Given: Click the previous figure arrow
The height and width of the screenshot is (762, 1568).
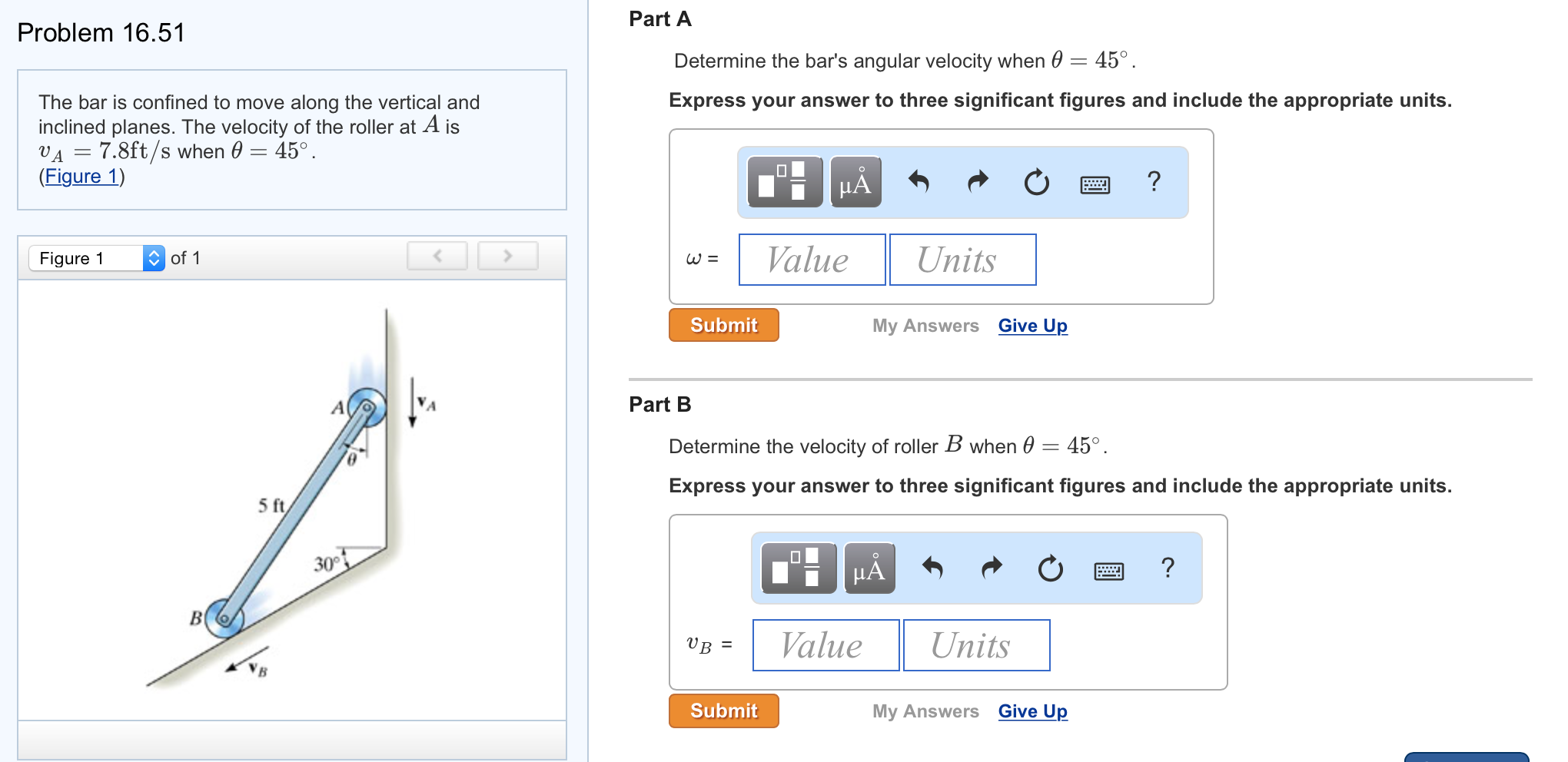Looking at the screenshot, I should click(437, 255).
